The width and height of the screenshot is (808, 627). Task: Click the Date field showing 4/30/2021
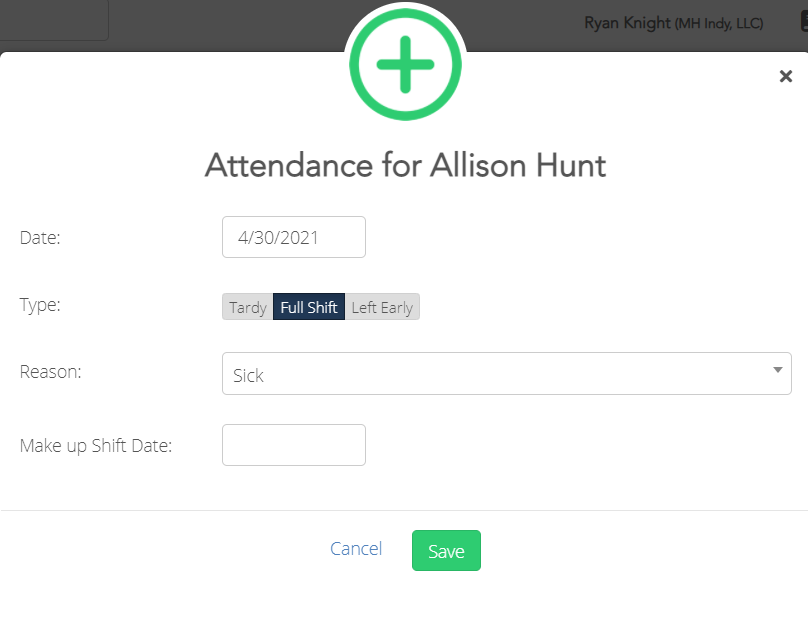(294, 237)
